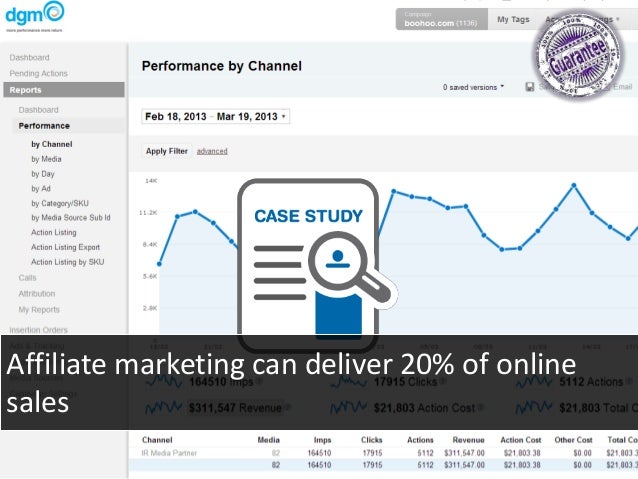
Task: Click the 2.8K y-axis label
Action: 150,308
